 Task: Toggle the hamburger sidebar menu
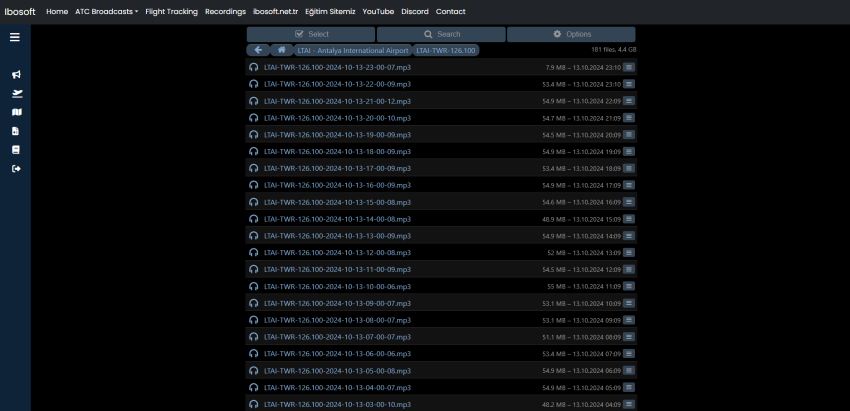point(15,37)
